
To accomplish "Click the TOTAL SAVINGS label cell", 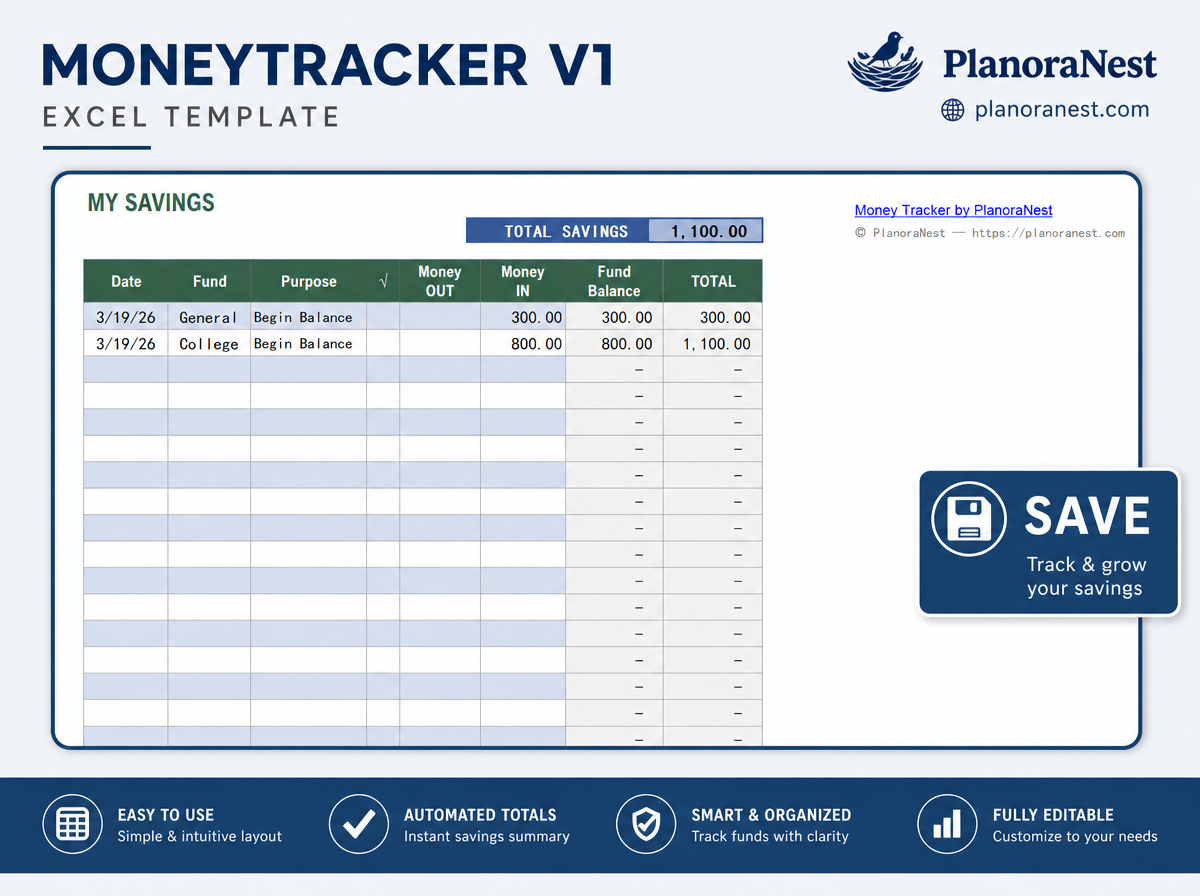I will [558, 231].
